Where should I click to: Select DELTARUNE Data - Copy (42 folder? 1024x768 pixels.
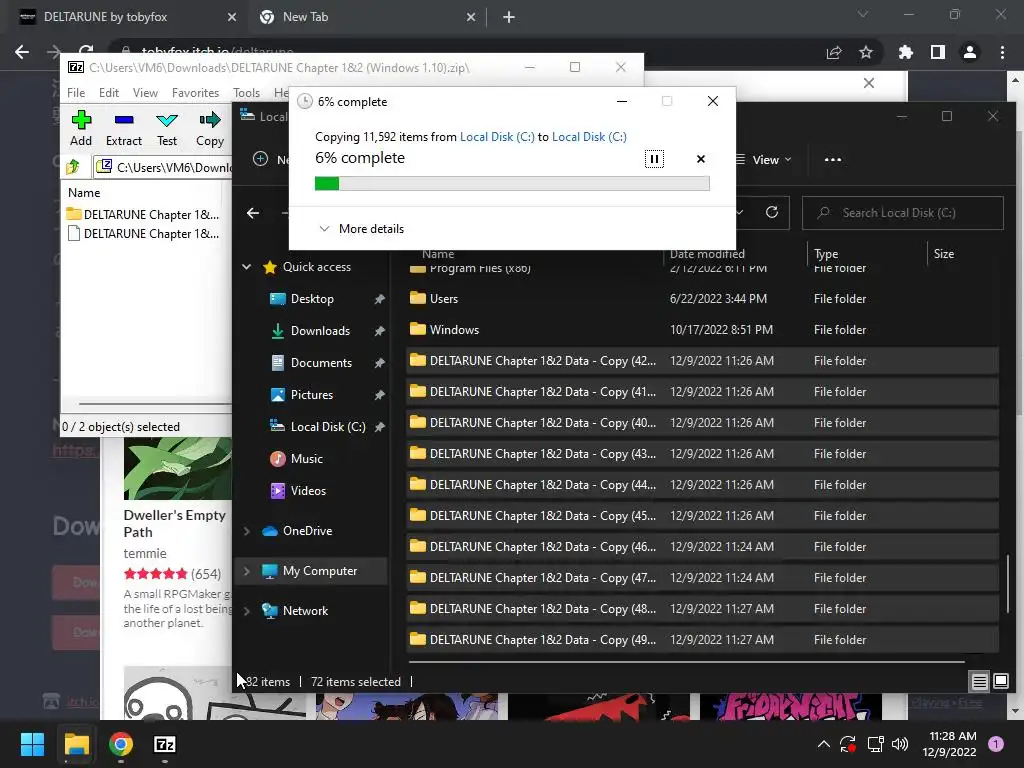[702, 360]
